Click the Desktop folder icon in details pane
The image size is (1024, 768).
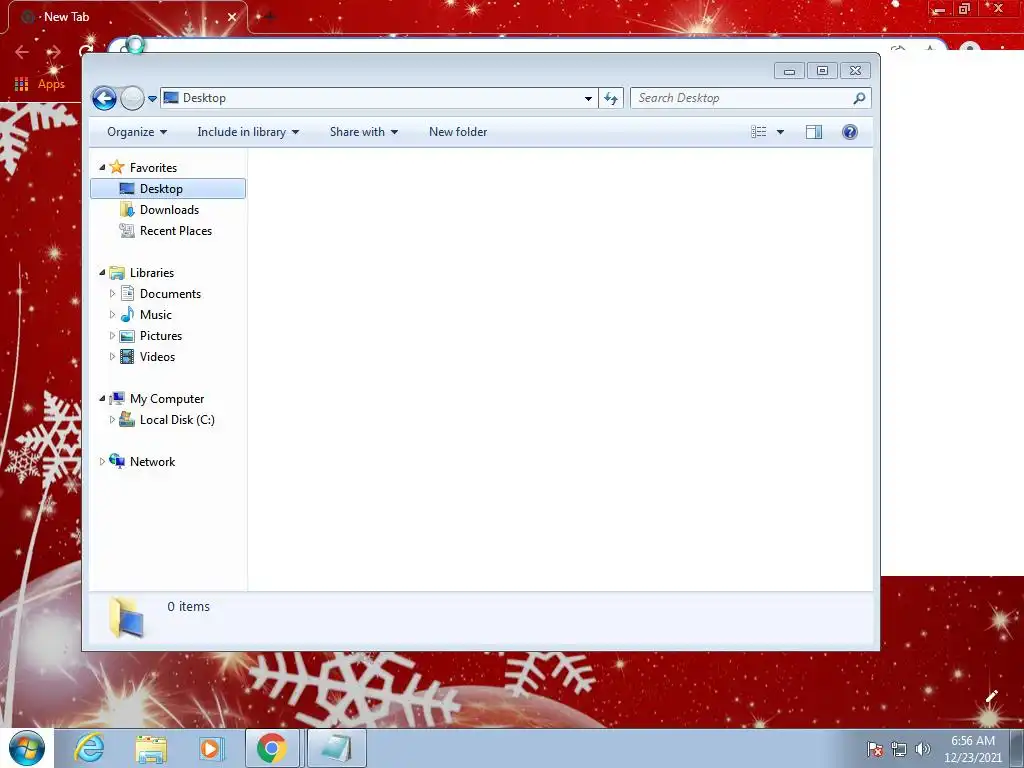[127, 617]
